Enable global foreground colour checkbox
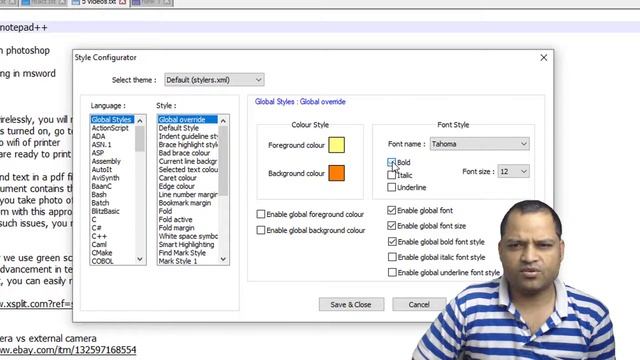Viewport: 640px width, 360px height. click(261, 214)
